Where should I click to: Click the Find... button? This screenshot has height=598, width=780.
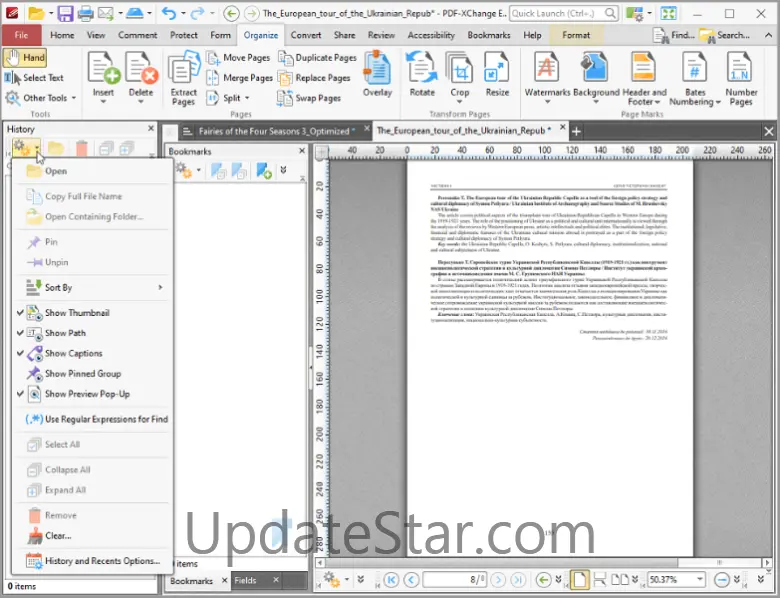point(674,35)
